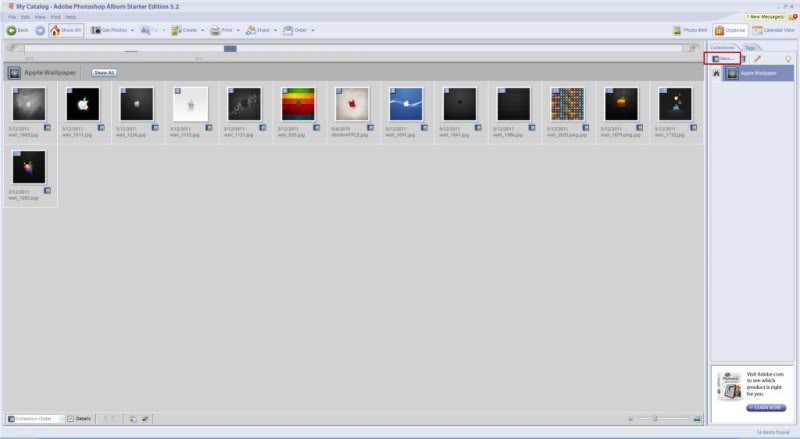Viewport: 800px width, 439px height.
Task: Select the blue wallpaper thumbnail
Action: (x=406, y=104)
